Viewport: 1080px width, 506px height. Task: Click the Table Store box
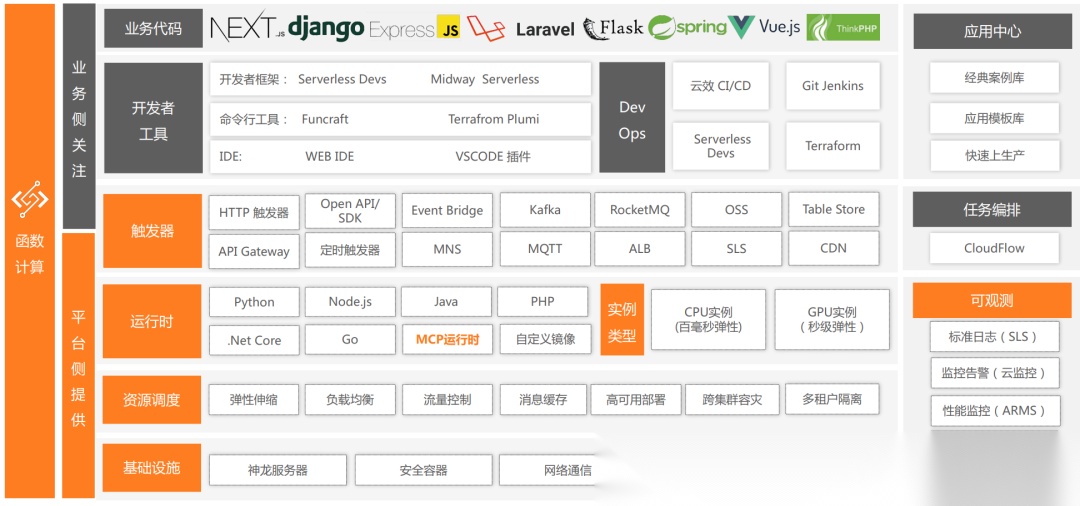coord(833,209)
